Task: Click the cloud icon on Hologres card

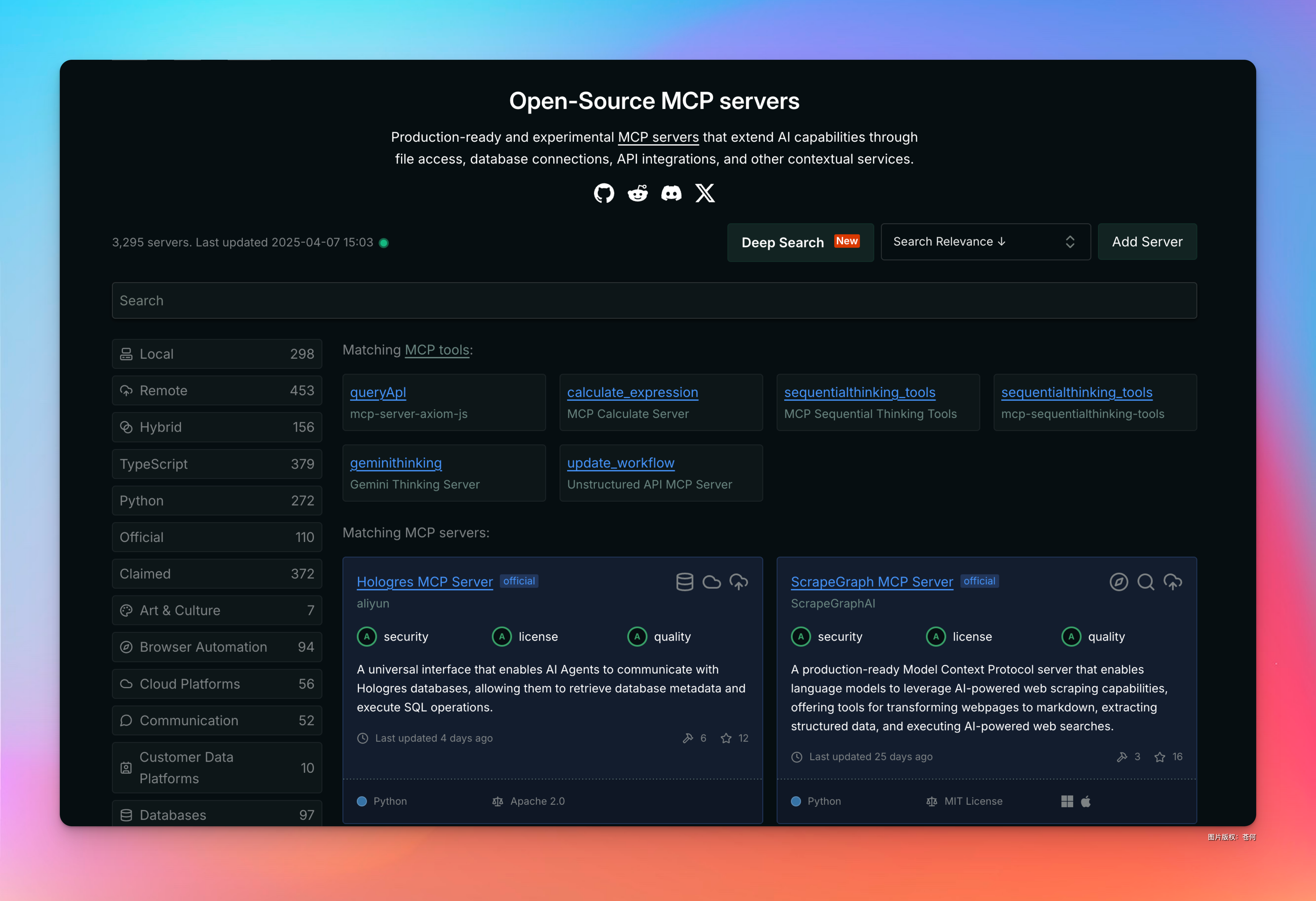Action: [712, 582]
